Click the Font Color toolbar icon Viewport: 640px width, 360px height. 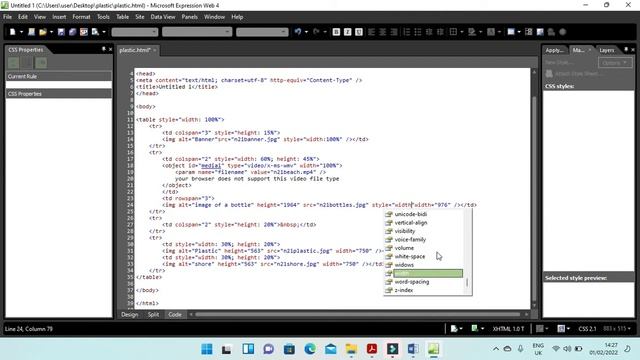point(491,32)
